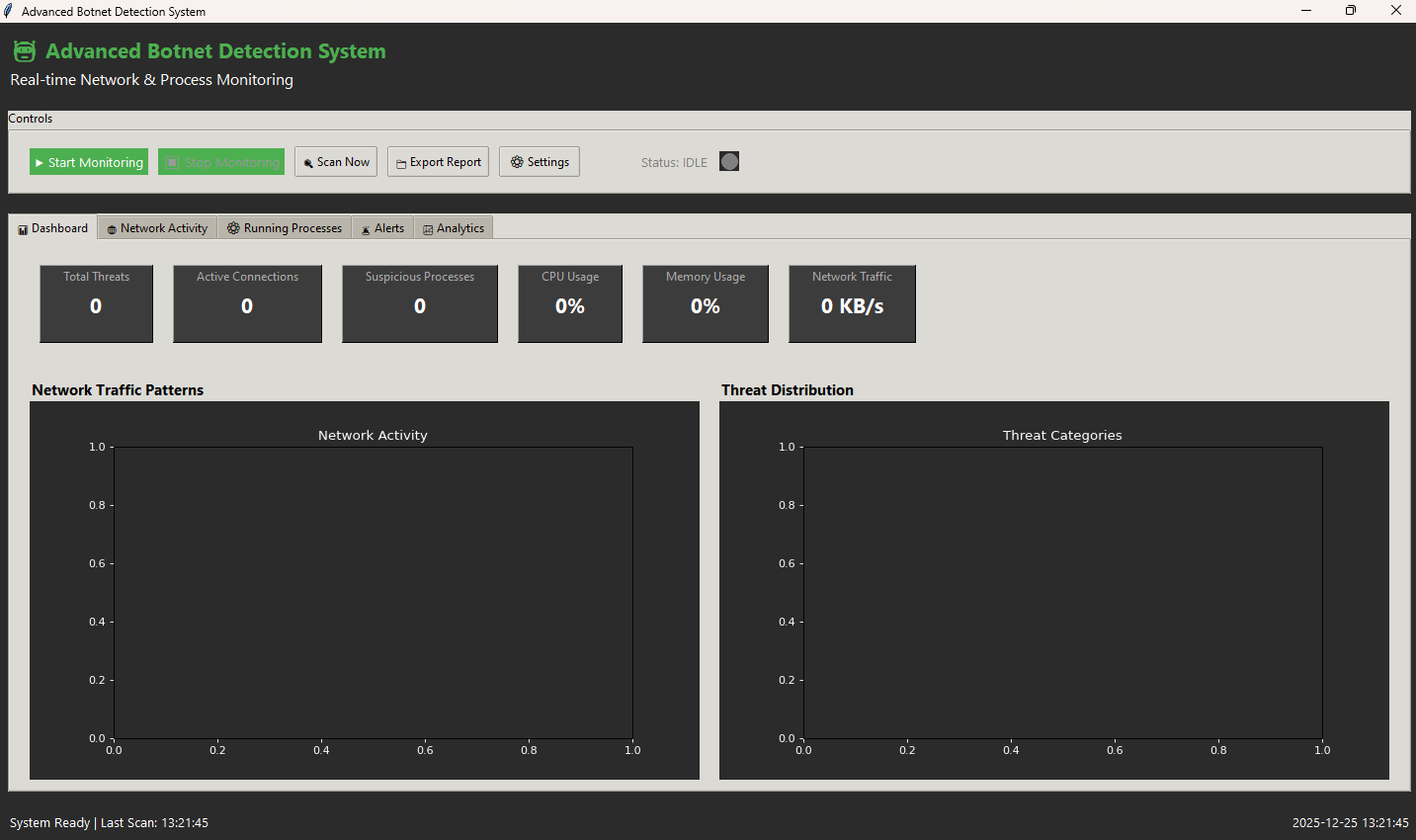Click the gray status indicator light
This screenshot has width=1416, height=840.
[x=729, y=162]
